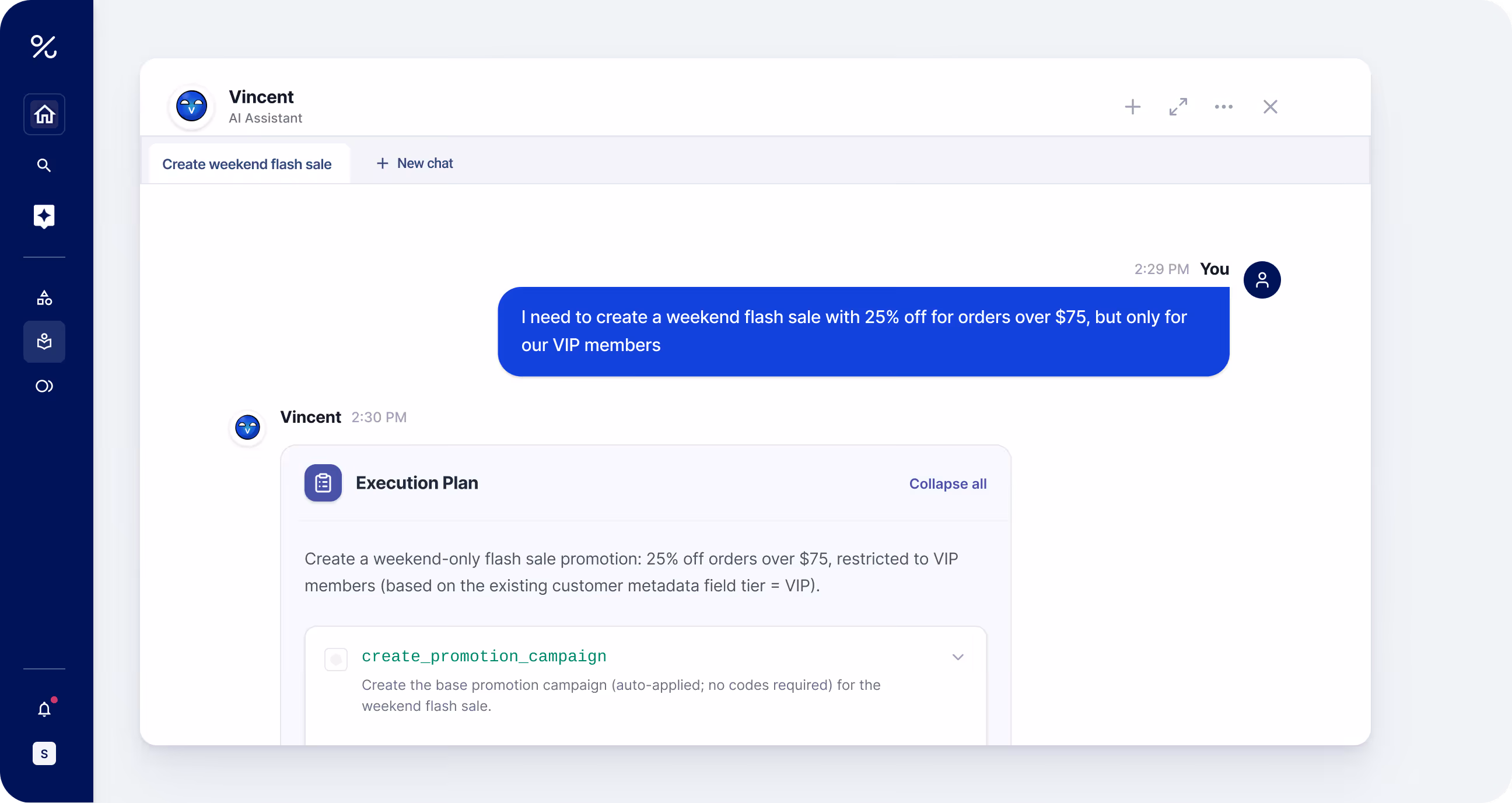Click the plus icon in the chat header
The image size is (1512, 803).
pos(1132,107)
